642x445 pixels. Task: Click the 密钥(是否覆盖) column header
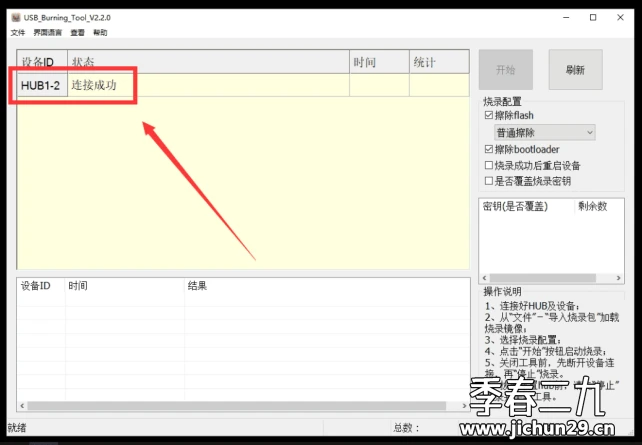(x=527, y=206)
